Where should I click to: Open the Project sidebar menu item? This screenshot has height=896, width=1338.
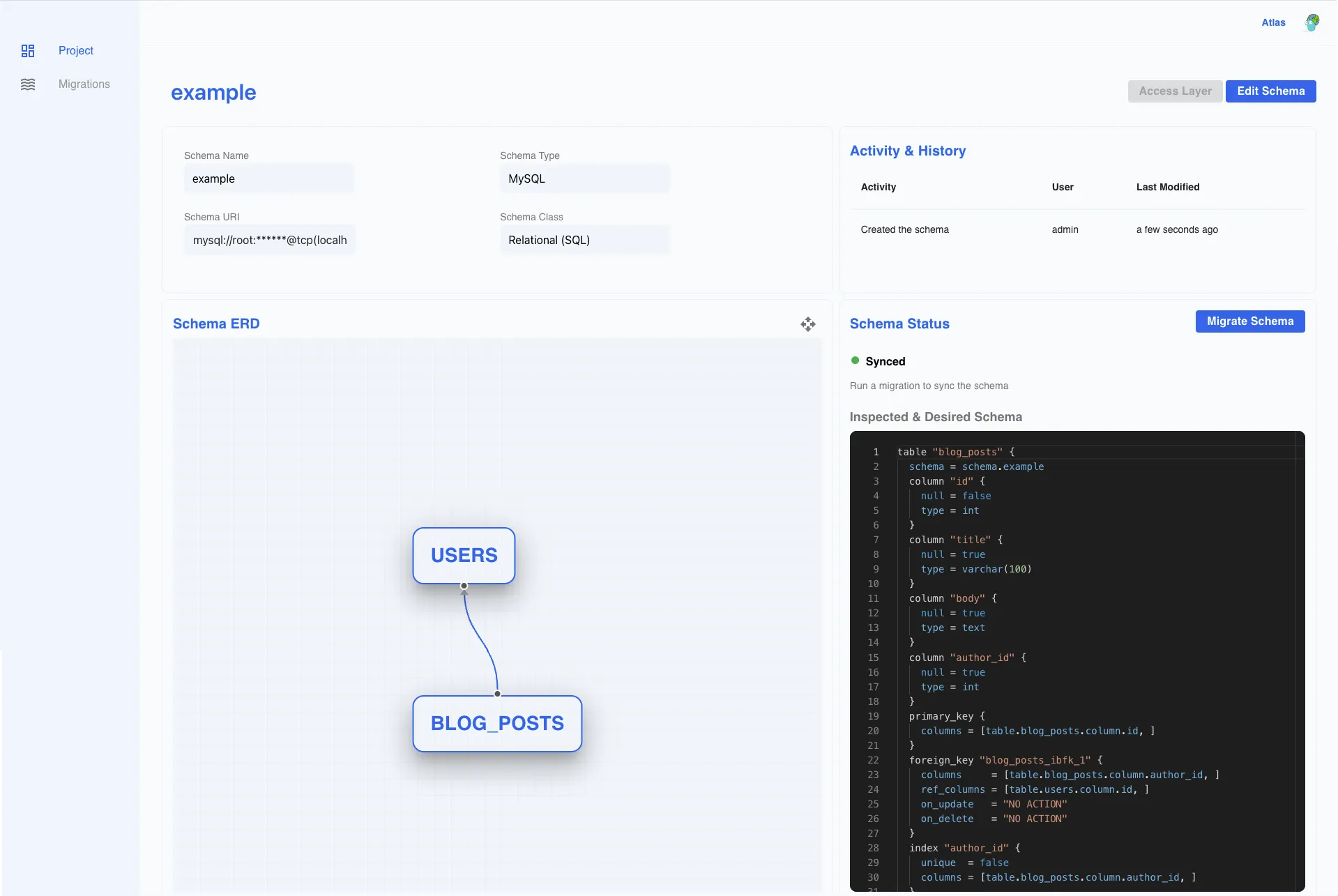(x=75, y=51)
